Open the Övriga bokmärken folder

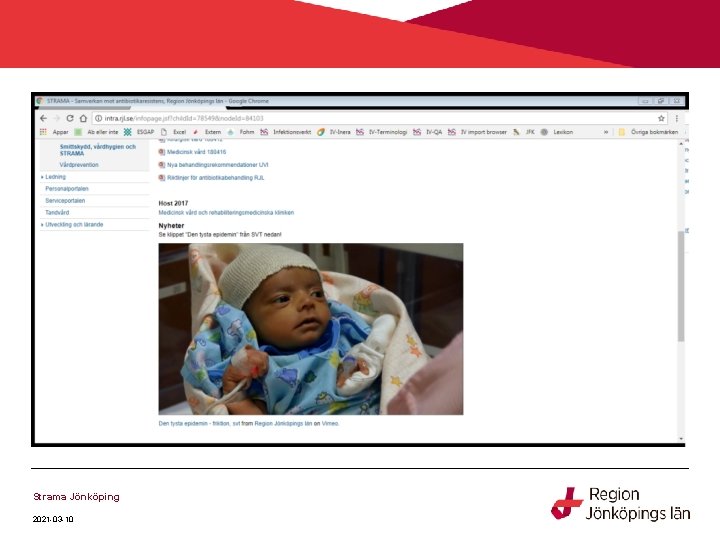tap(648, 132)
